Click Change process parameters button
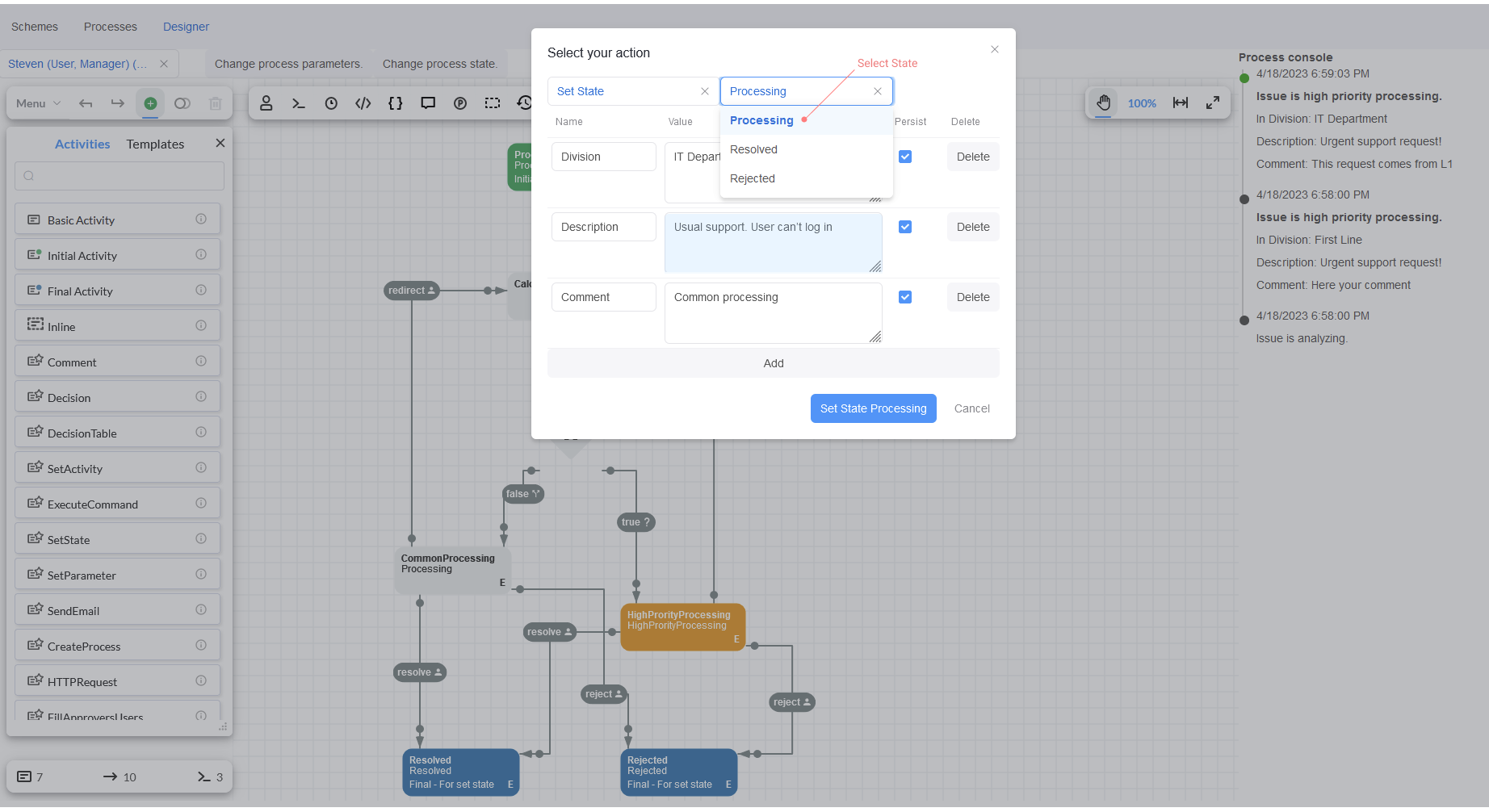The width and height of the screenshot is (1489, 812). coord(288,64)
